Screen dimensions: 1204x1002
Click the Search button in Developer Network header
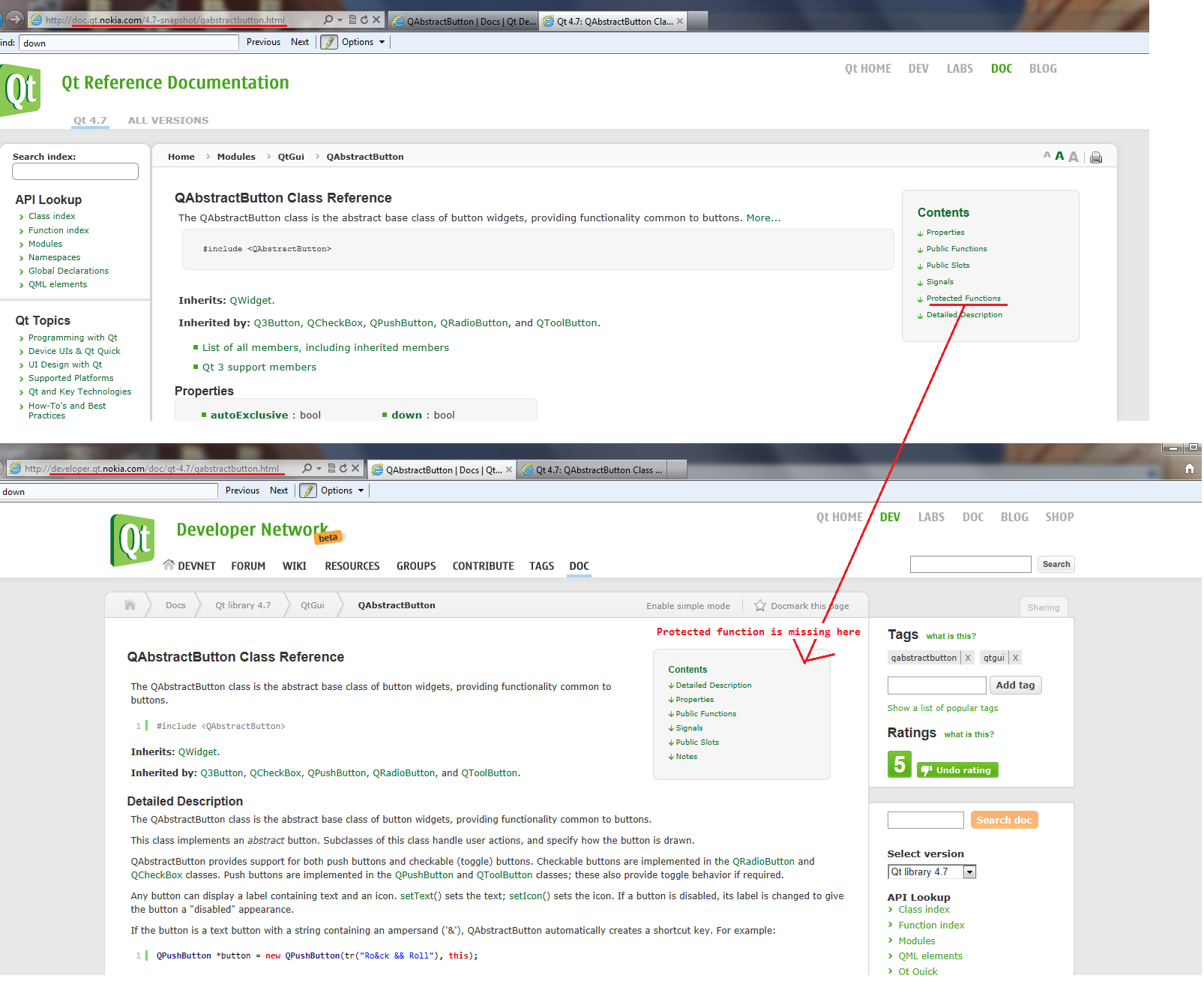(1056, 564)
